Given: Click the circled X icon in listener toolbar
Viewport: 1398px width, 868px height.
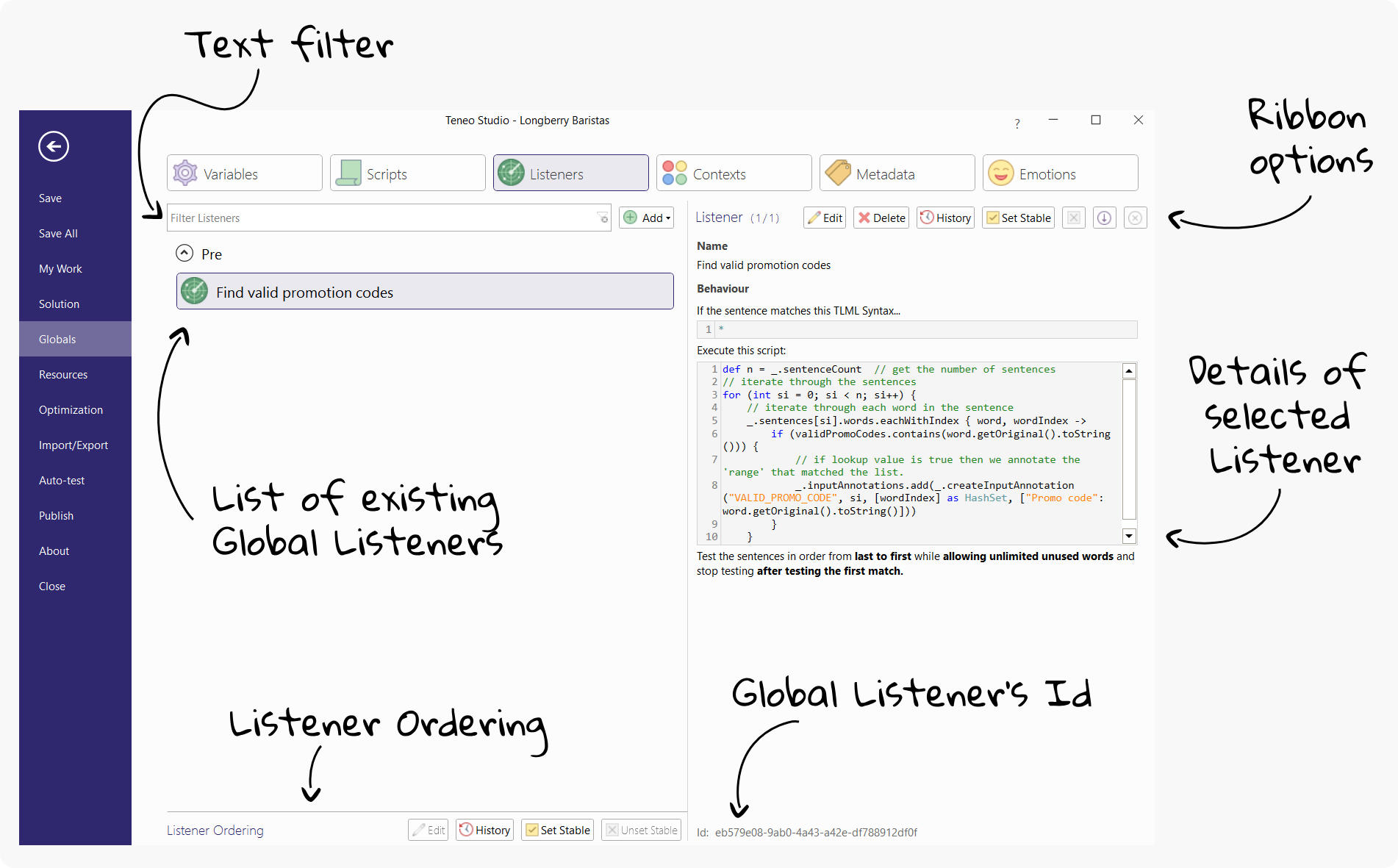Looking at the screenshot, I should pos(1135,218).
